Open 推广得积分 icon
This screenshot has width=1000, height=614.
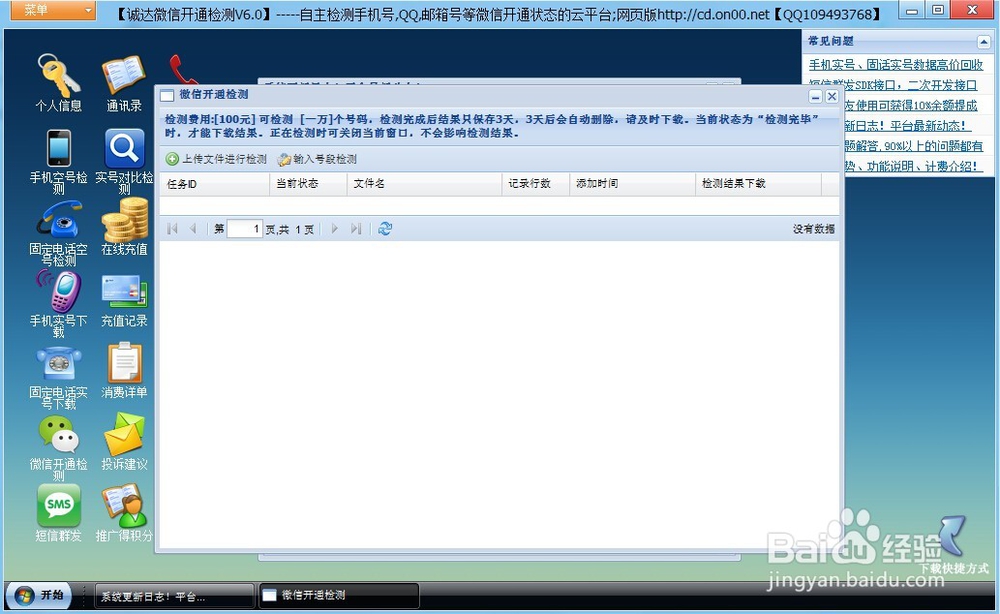coord(124,506)
